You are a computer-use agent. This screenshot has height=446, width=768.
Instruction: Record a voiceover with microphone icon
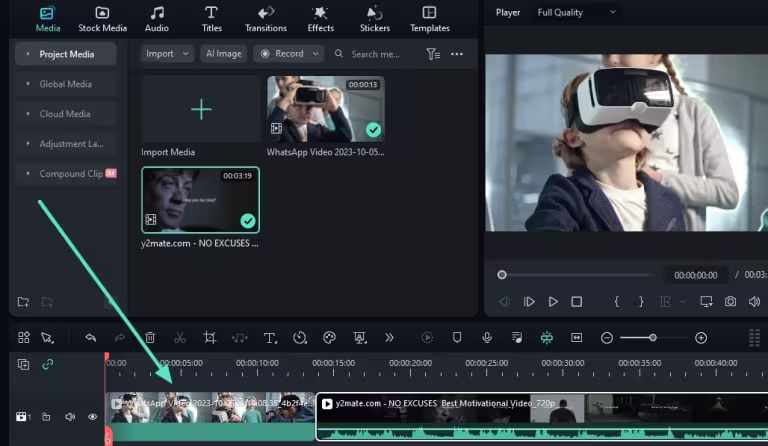tap(487, 338)
